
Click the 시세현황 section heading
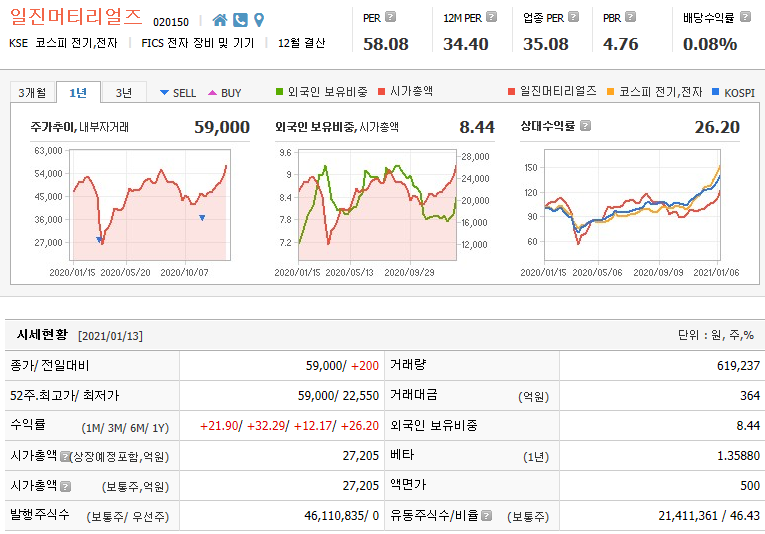coord(42,335)
